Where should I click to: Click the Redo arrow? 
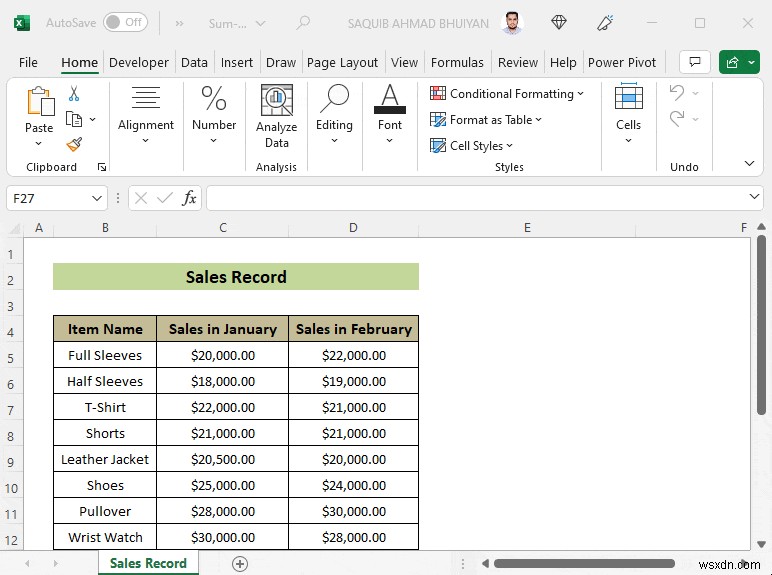pos(677,119)
